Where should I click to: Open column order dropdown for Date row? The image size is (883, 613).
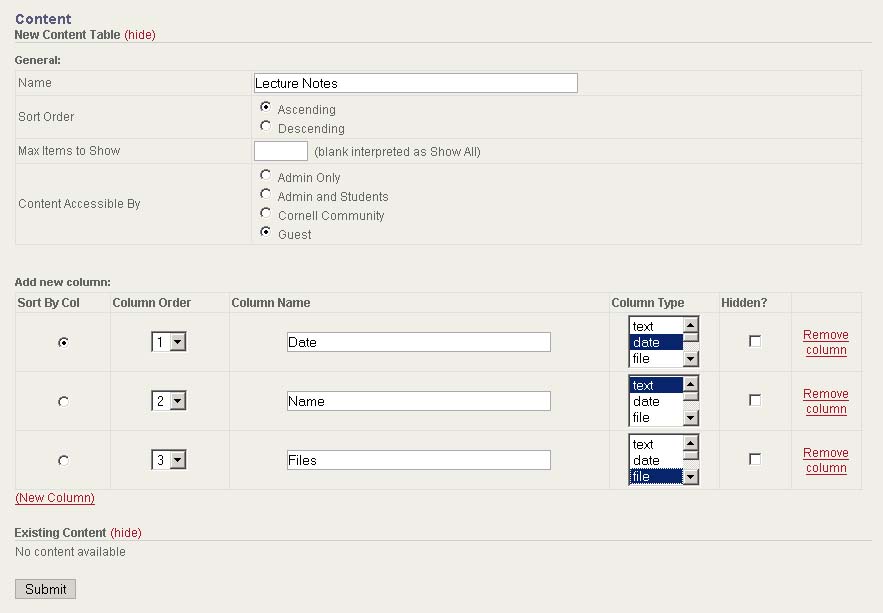(x=169, y=342)
